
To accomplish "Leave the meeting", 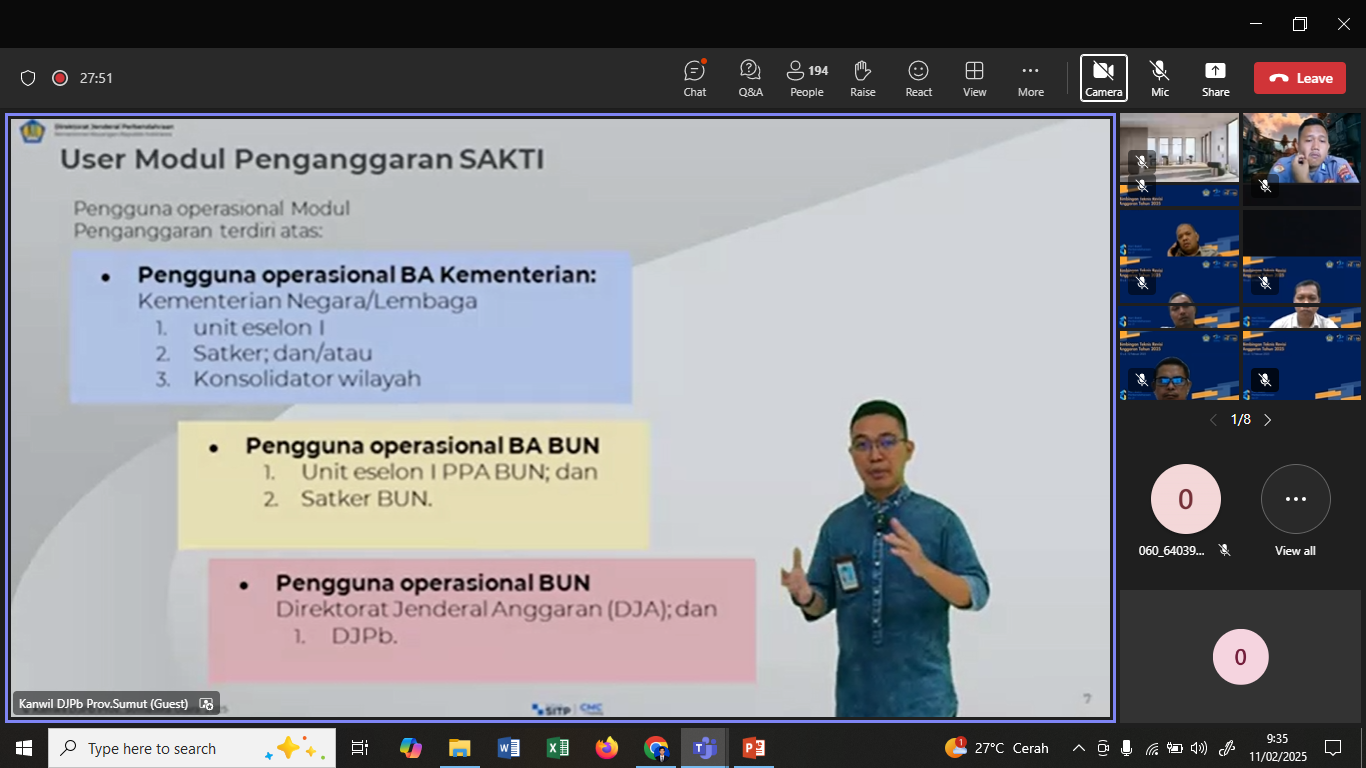I will pos(1299,77).
